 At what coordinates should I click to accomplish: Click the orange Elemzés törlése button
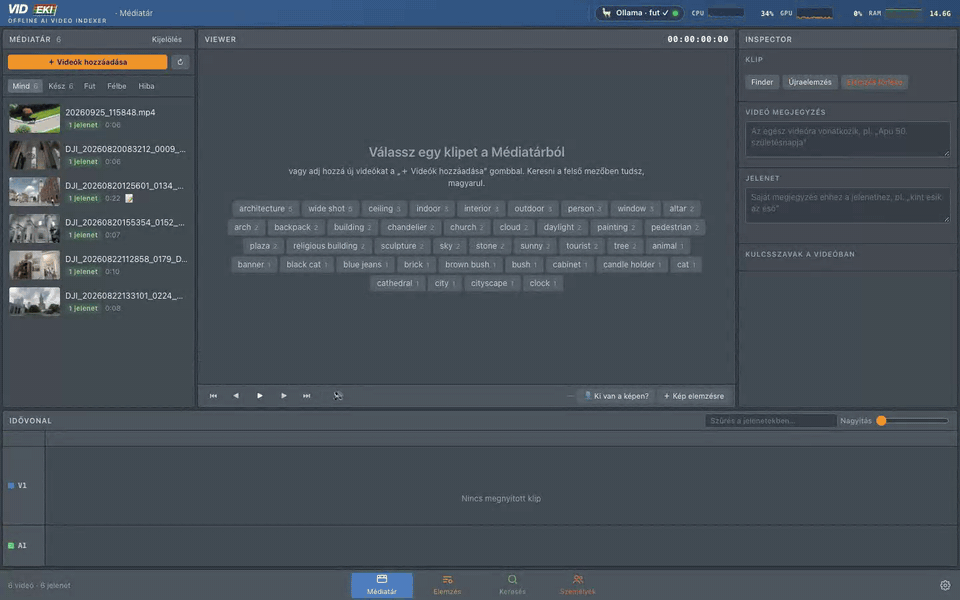click(x=874, y=82)
